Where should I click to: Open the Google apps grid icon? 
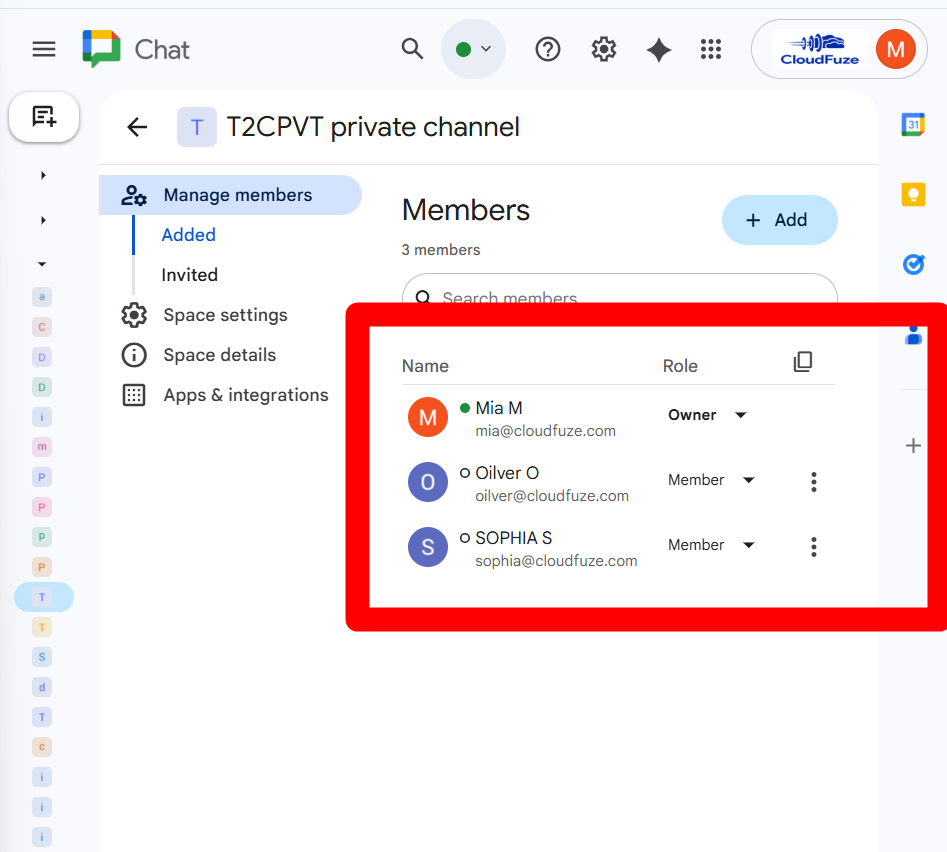[x=711, y=49]
